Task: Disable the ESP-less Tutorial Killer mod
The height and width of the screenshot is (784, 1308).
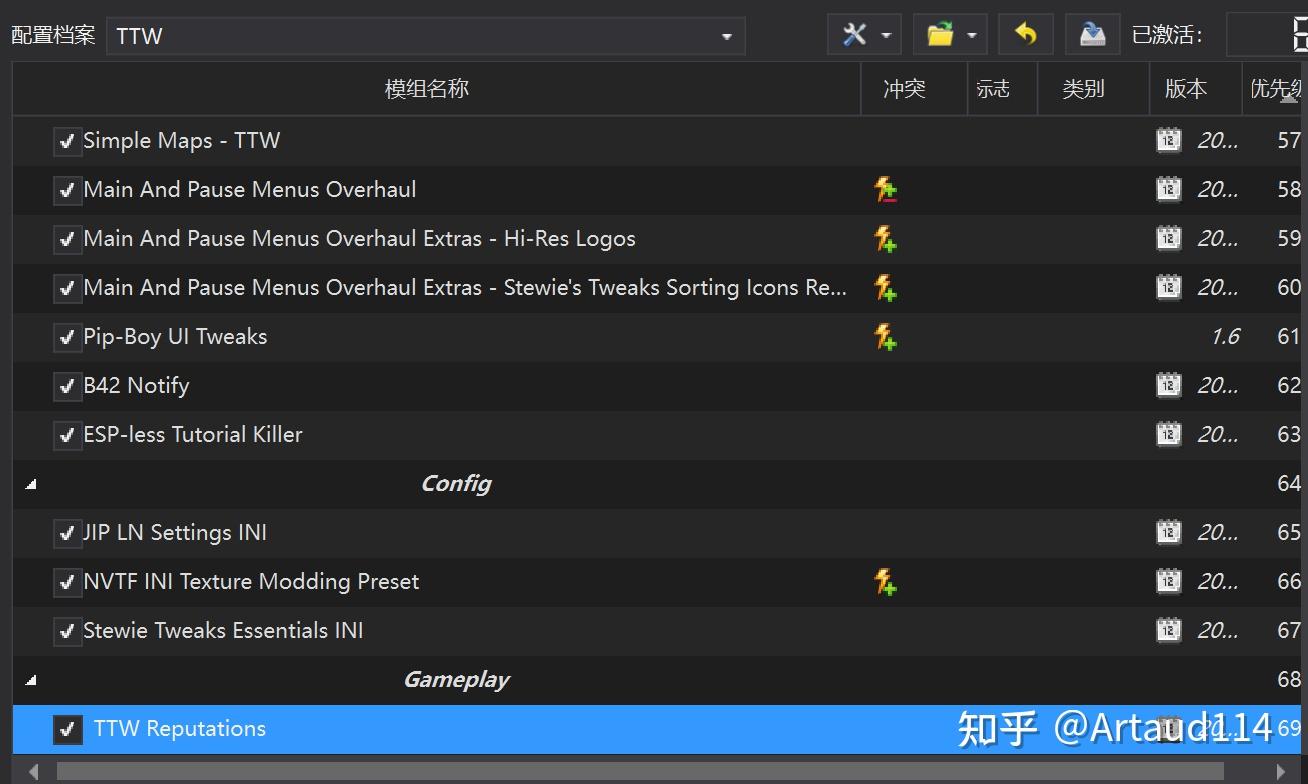Action: (x=66, y=434)
